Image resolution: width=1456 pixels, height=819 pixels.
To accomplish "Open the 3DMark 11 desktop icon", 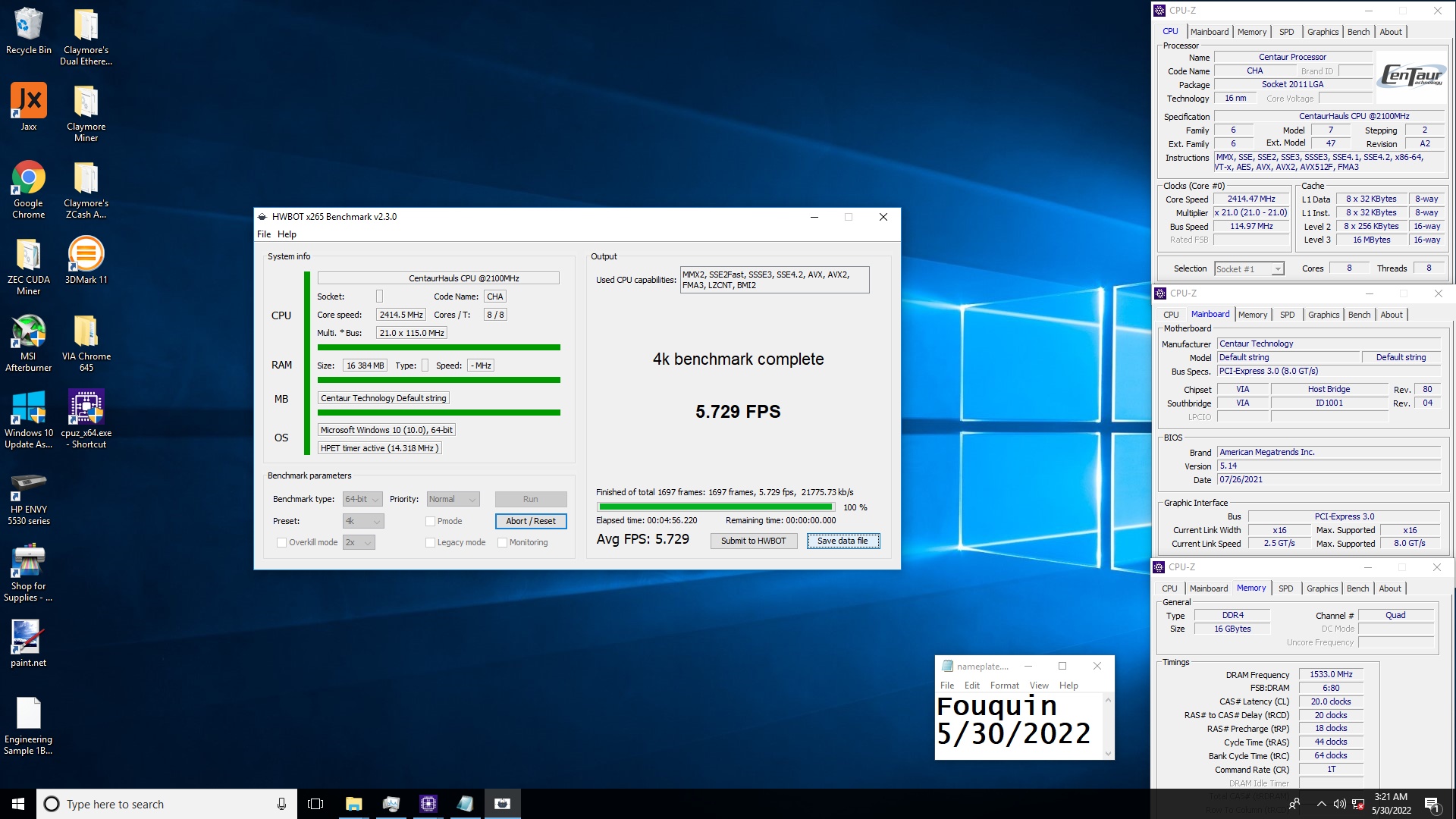I will [86, 260].
